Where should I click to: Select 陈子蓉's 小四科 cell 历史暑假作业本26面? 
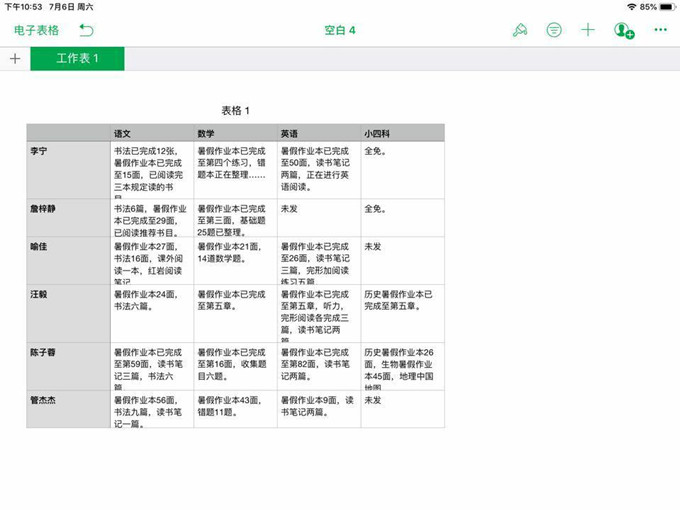coord(402,366)
